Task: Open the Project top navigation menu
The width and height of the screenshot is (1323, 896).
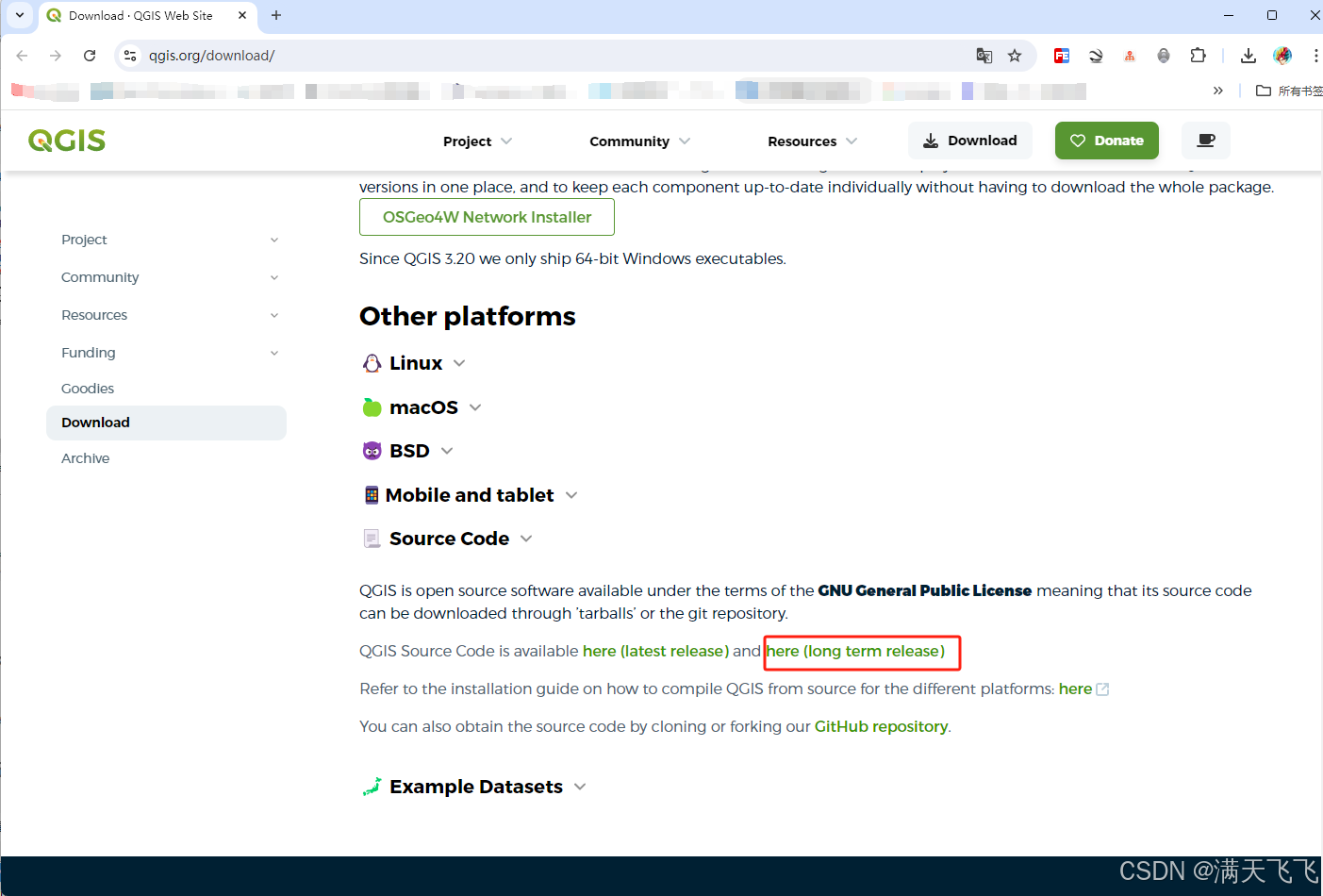Action: 477,141
